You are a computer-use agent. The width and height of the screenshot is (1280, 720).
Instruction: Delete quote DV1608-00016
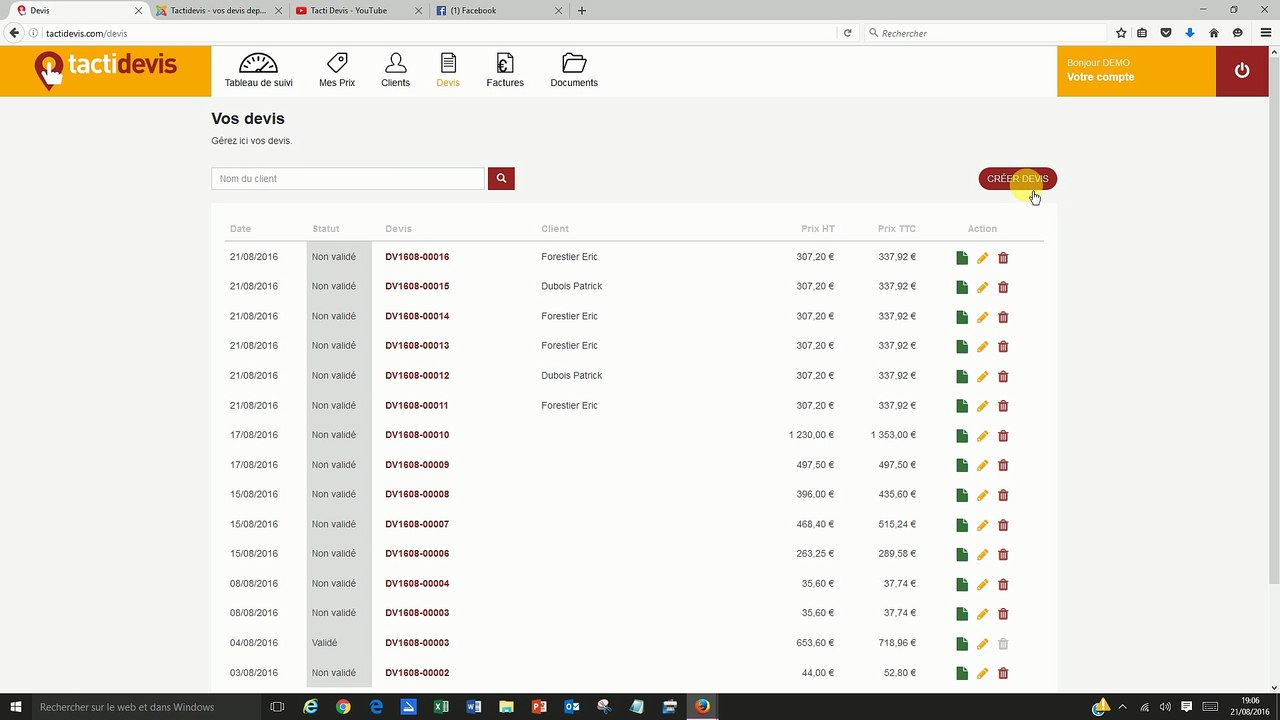click(1003, 258)
